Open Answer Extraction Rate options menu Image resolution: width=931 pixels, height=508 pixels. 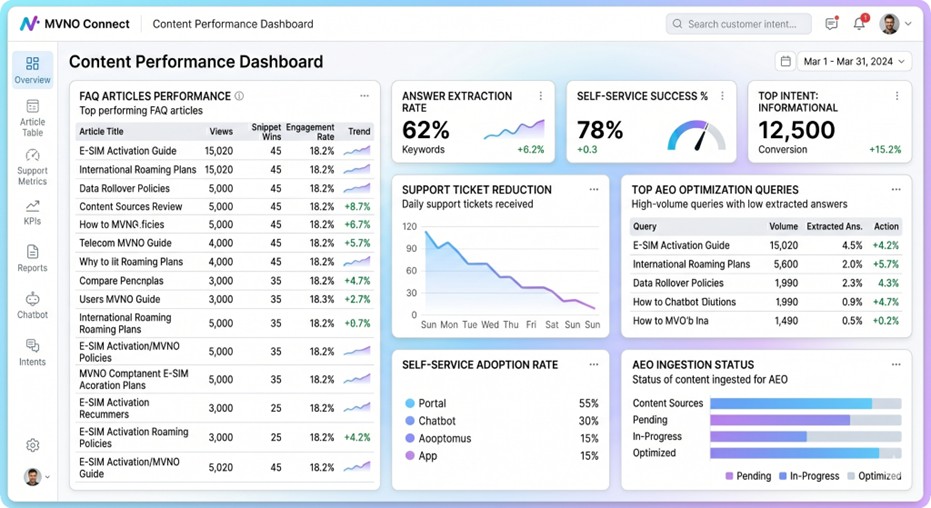pos(540,96)
